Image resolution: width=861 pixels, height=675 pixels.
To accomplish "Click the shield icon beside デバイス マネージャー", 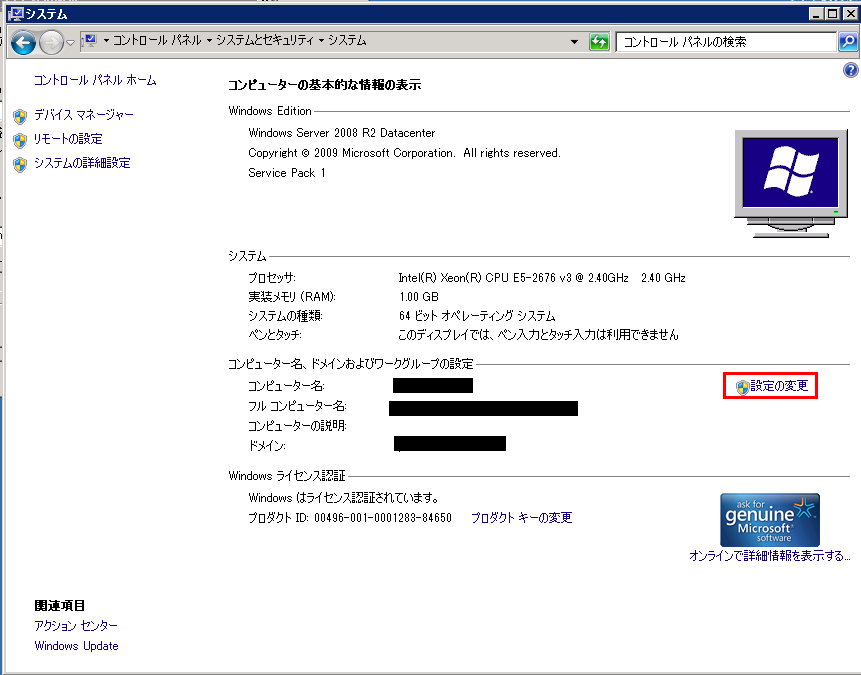I will point(20,116).
